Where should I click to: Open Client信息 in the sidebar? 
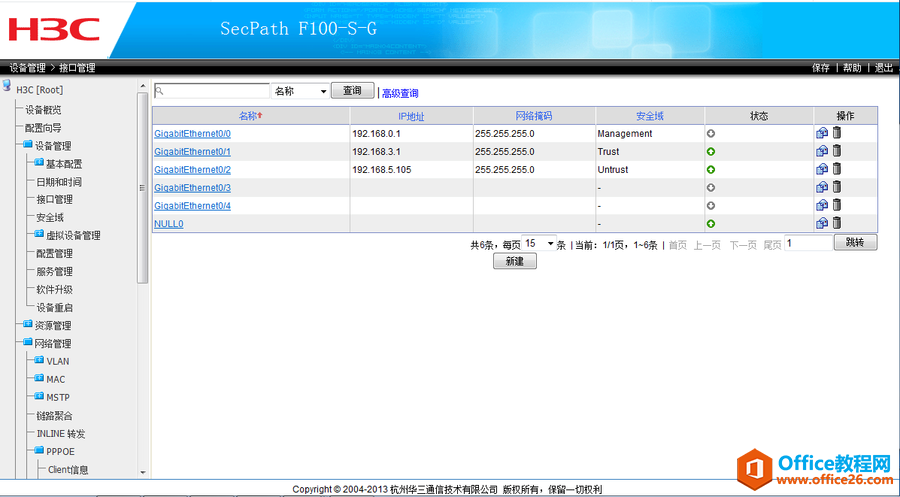[x=68, y=469]
